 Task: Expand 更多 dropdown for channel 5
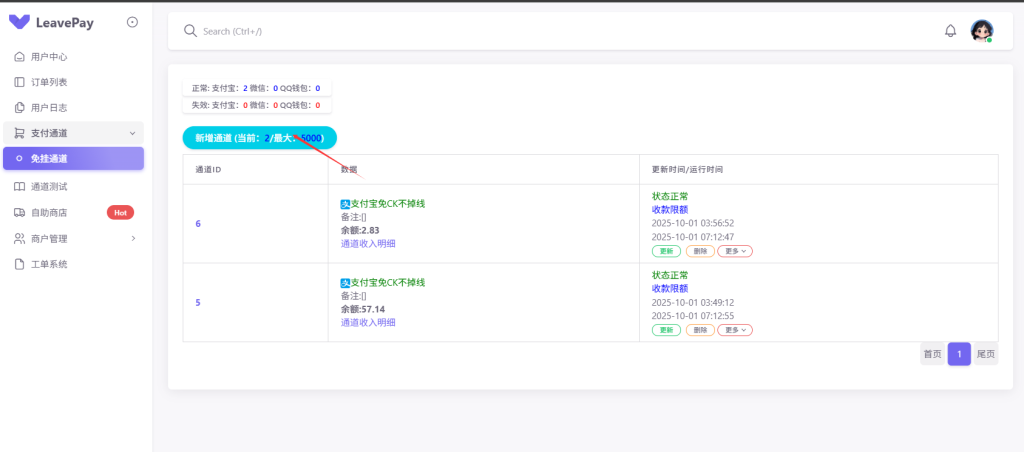tap(736, 330)
